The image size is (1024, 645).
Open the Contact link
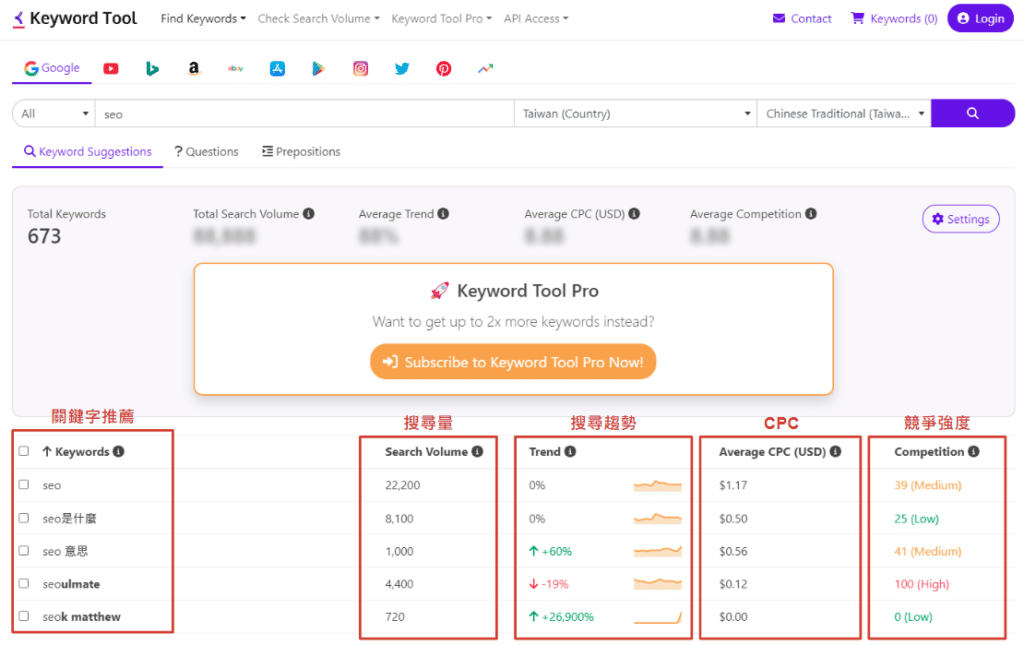pos(802,18)
